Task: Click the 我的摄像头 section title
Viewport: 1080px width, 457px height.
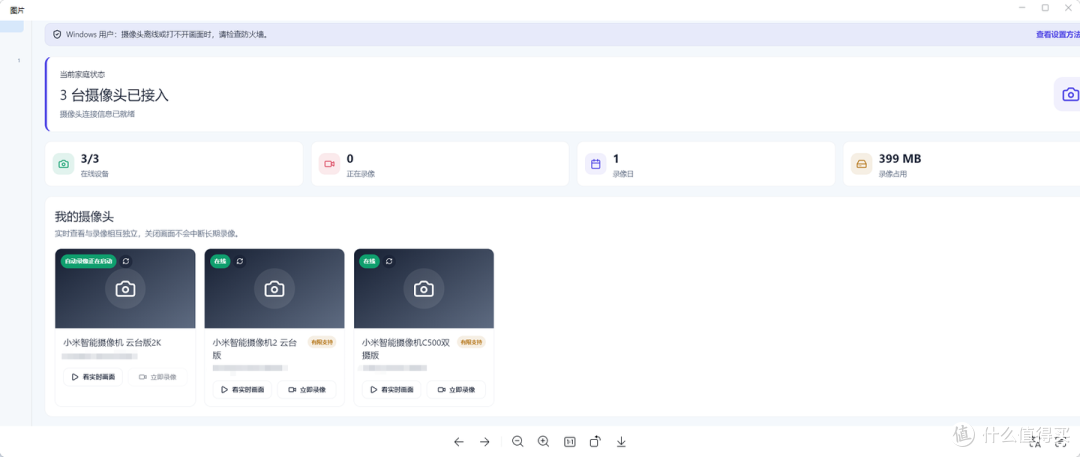Action: point(84,216)
